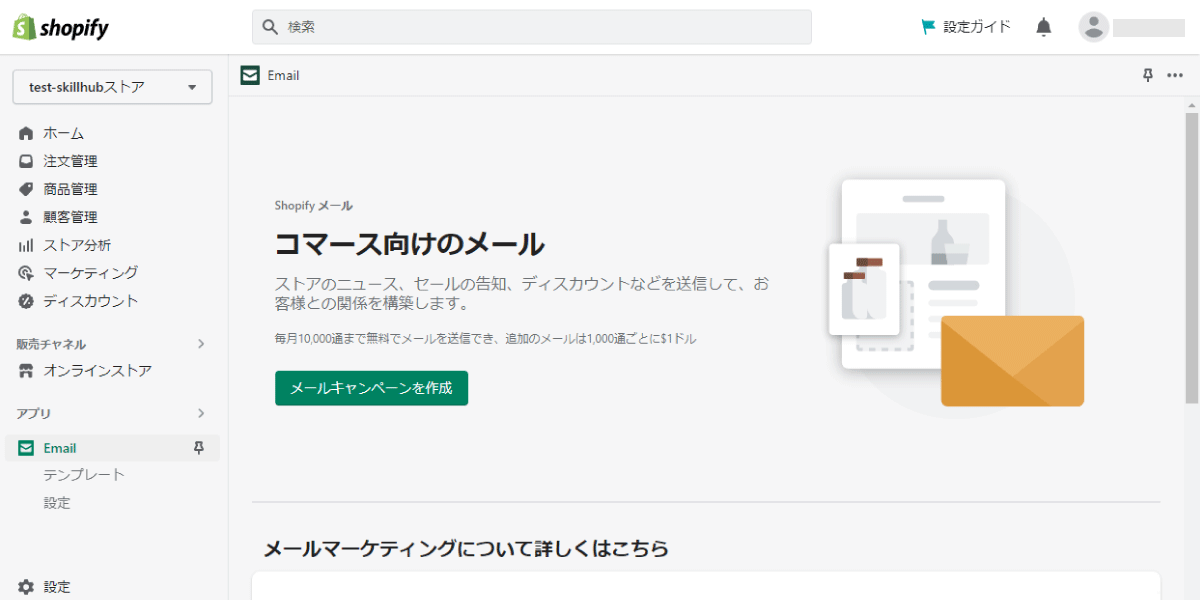Open notifications bell

(x=1044, y=27)
